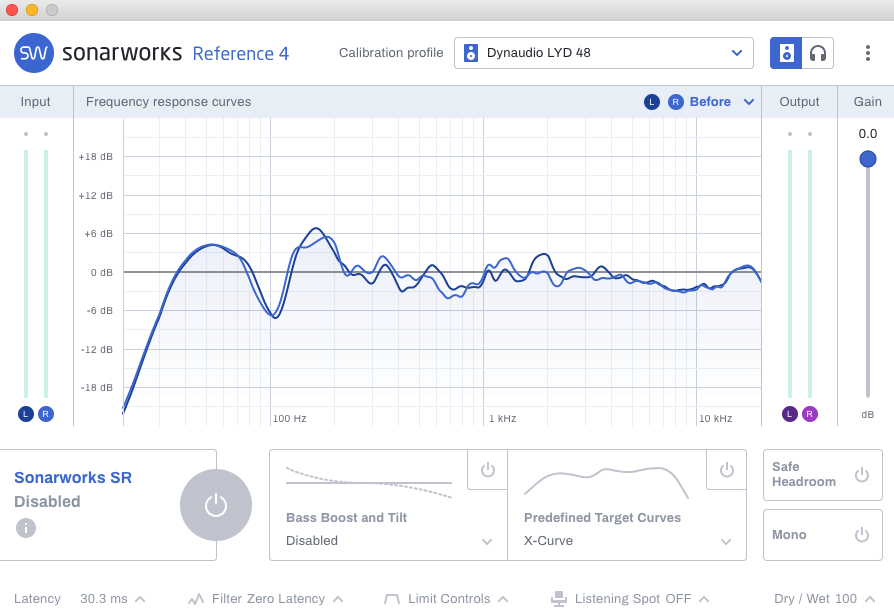Toggle left channel curve L badge

652,102
